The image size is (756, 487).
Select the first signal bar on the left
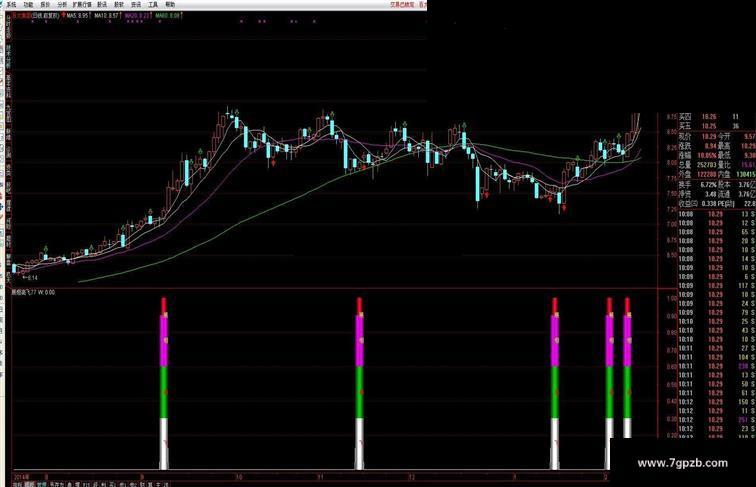pos(164,383)
